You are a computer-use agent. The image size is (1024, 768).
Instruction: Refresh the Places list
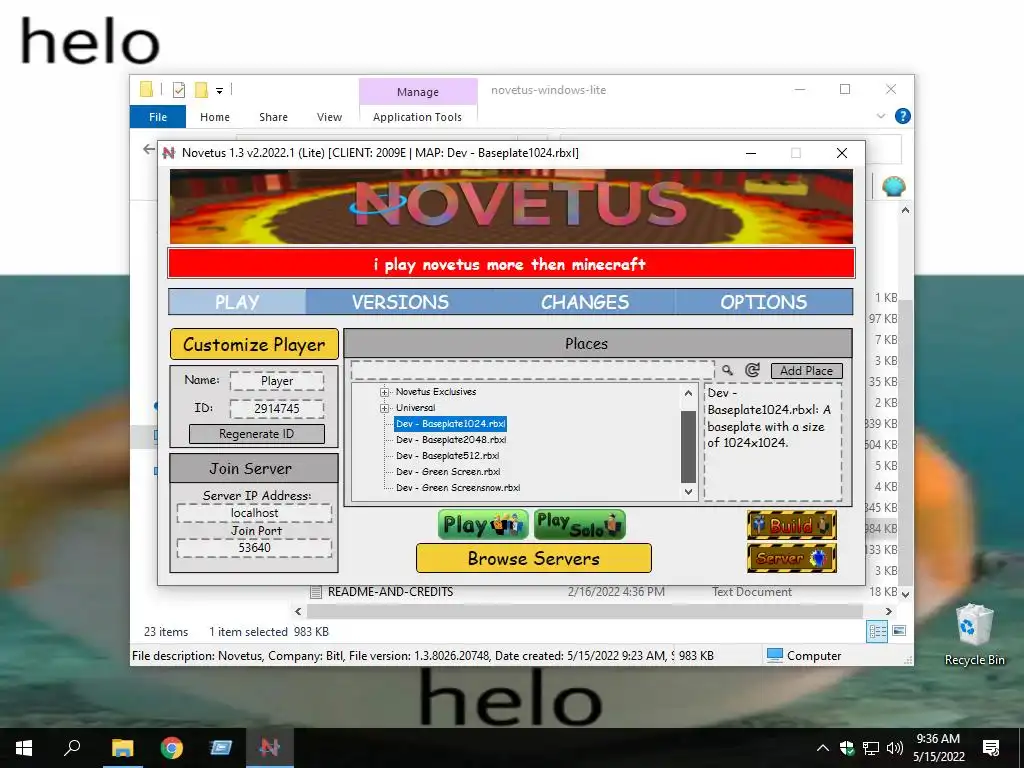tap(752, 370)
